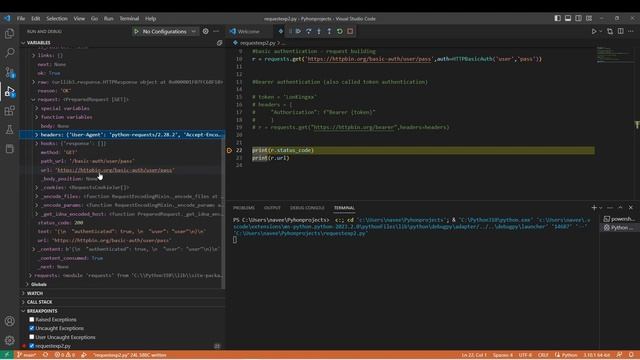Viewport: 640px width, 360px height.
Task: Customize layout icon in title bar
Action: click(x=589, y=18)
